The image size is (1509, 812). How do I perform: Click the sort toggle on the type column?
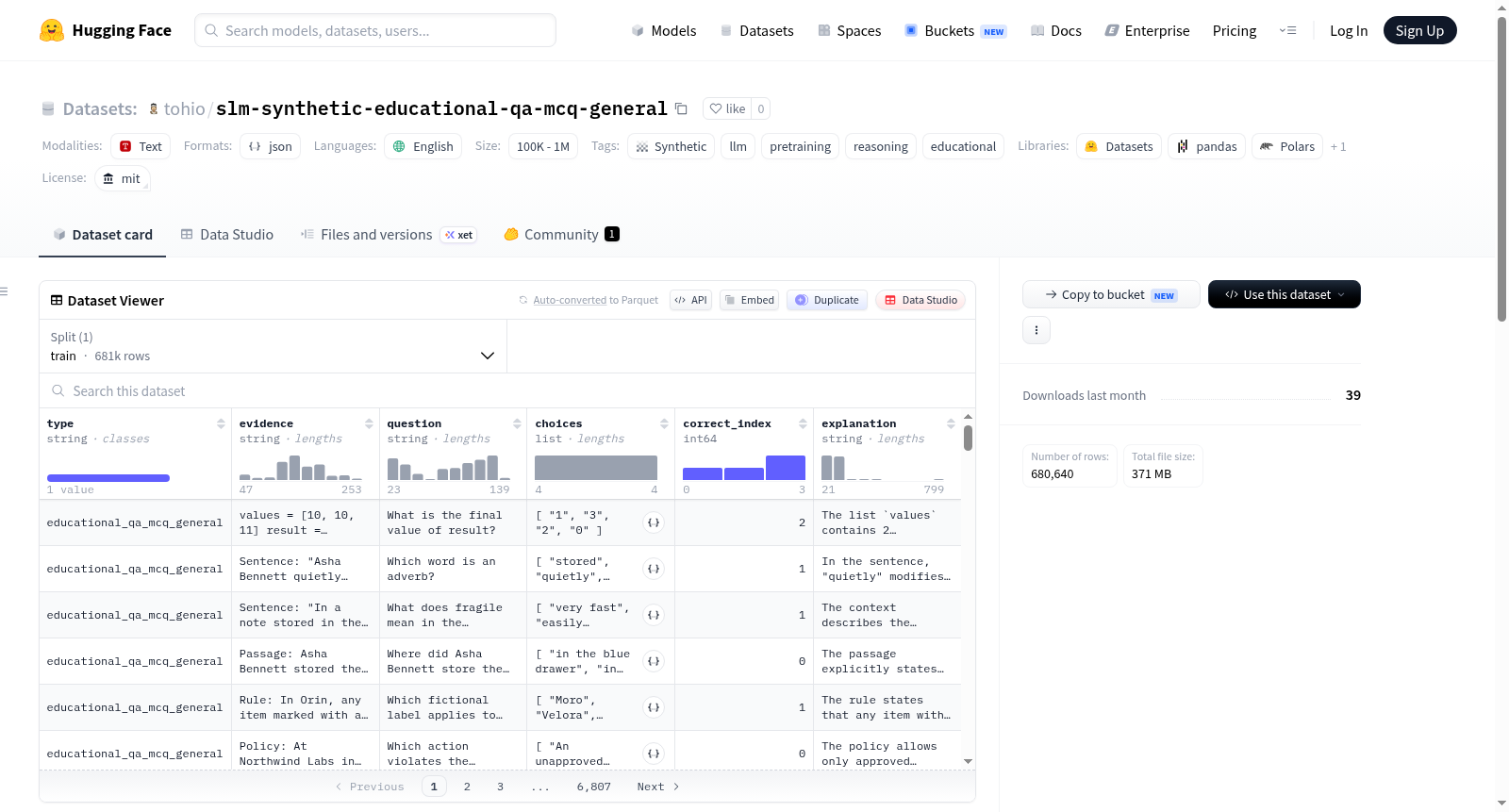click(x=221, y=423)
